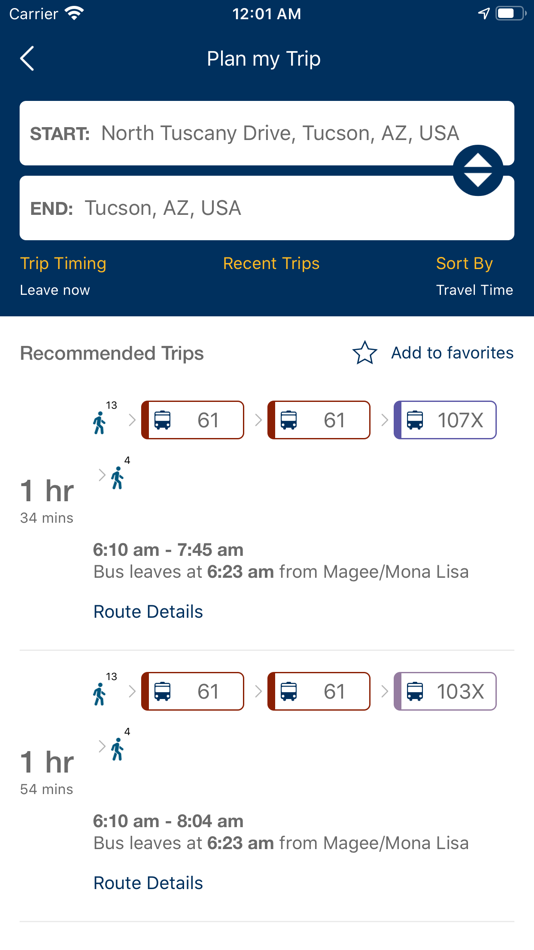The image size is (534, 950).
Task: Change the Leave now timing setting
Action: point(55,290)
